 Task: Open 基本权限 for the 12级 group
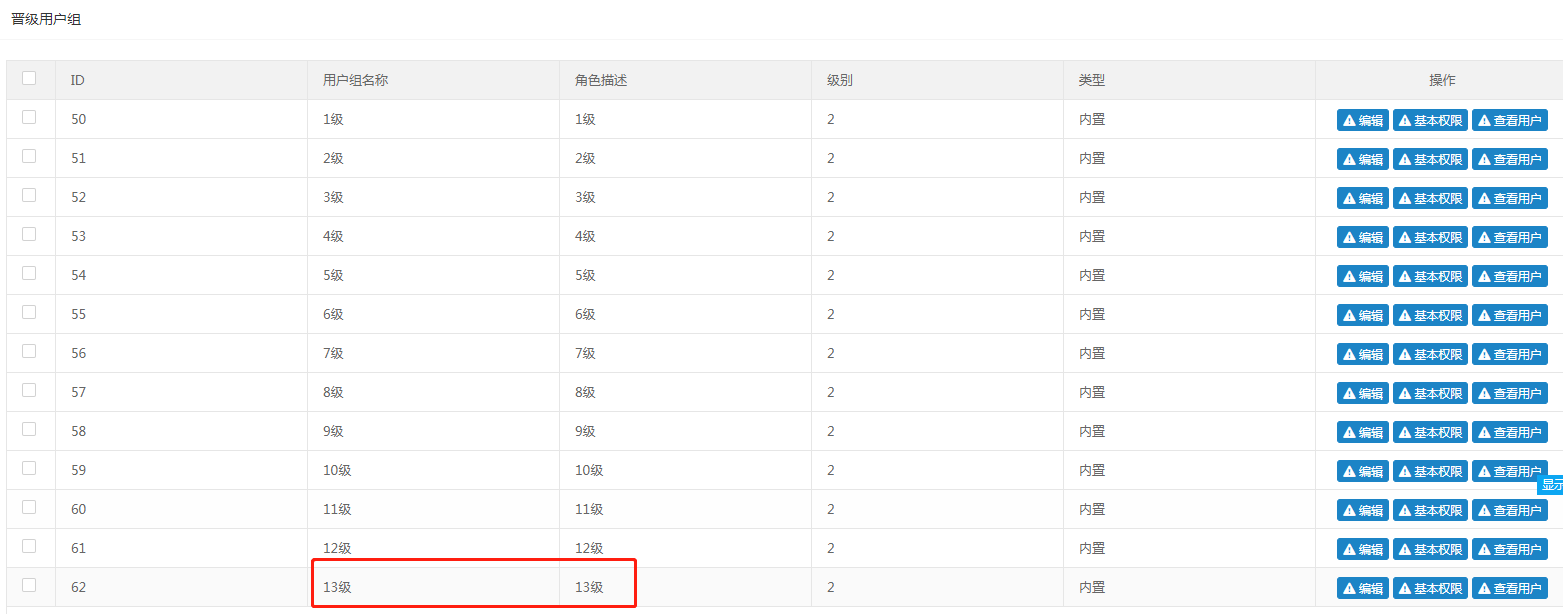click(x=1430, y=549)
